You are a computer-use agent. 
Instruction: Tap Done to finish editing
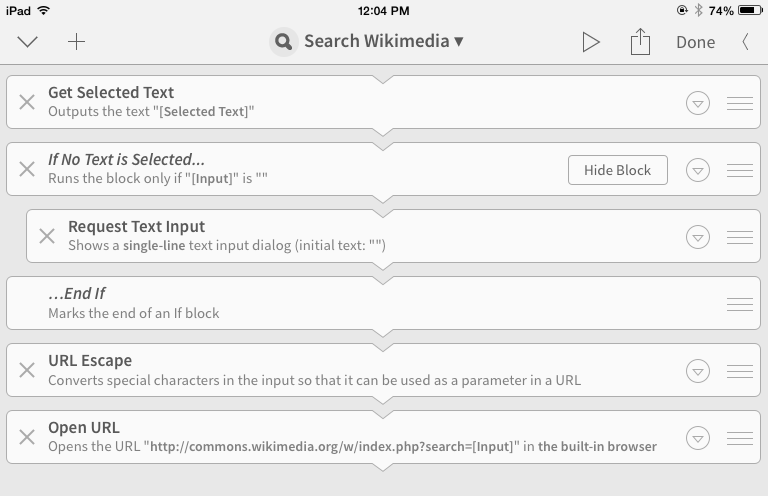coord(695,42)
